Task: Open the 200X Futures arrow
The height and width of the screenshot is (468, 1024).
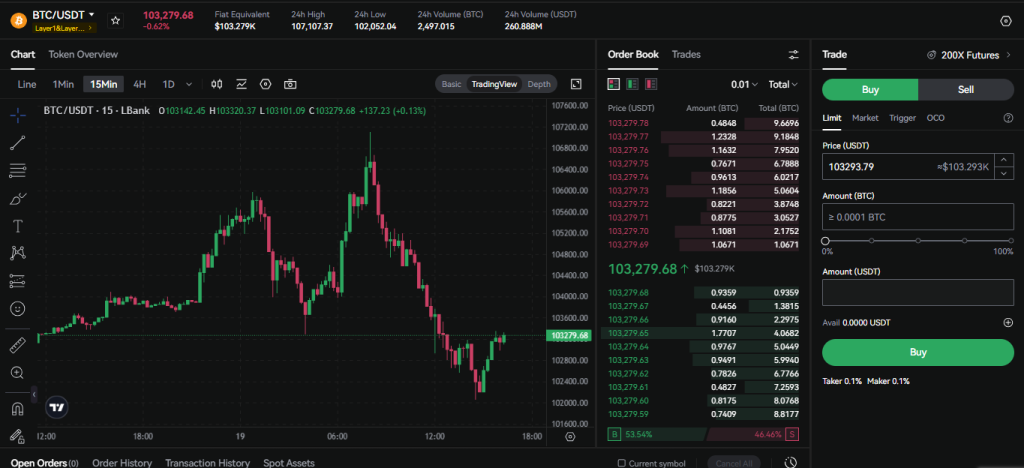Action: 1009,55
